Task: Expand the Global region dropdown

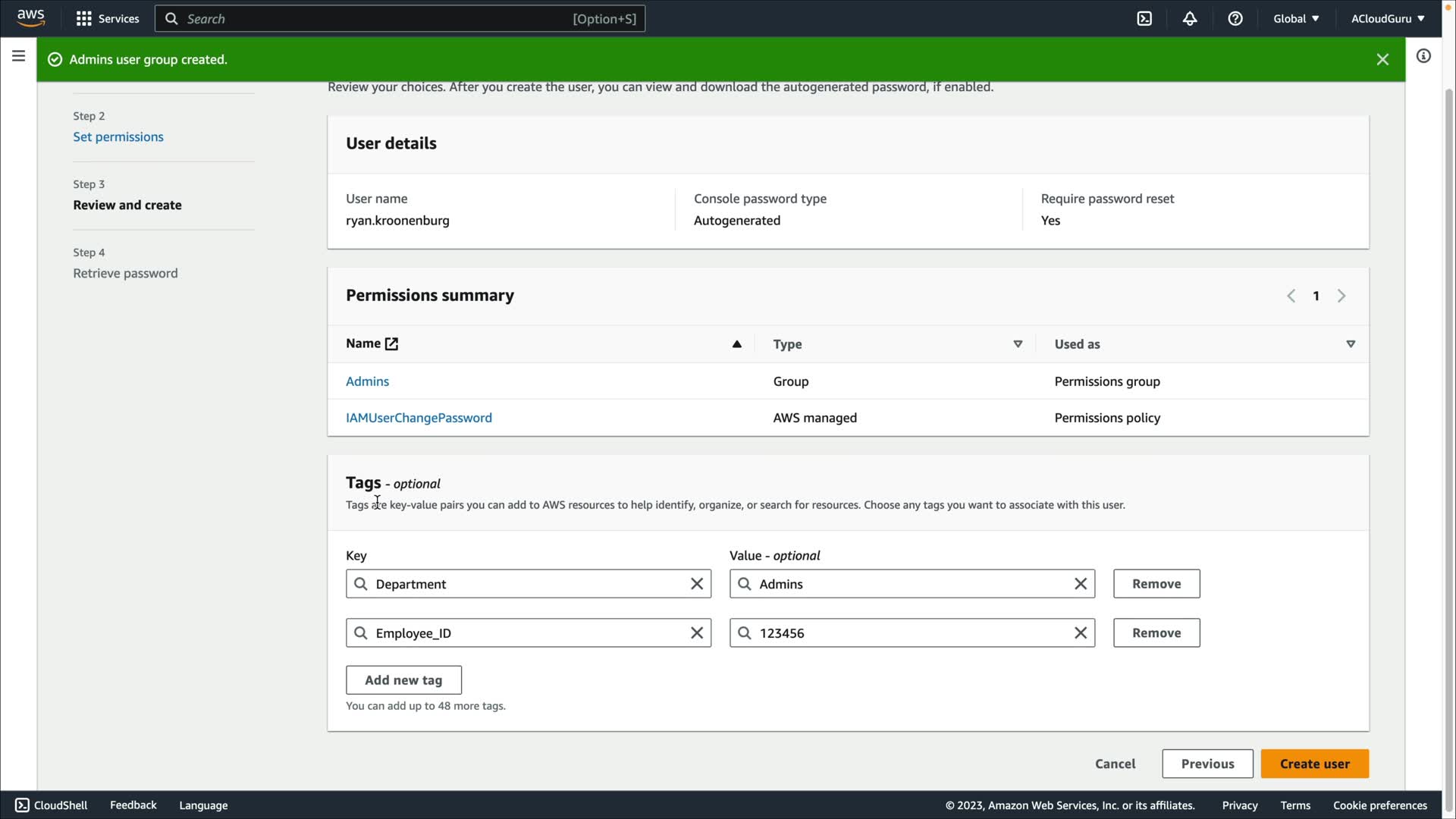Action: tap(1296, 19)
